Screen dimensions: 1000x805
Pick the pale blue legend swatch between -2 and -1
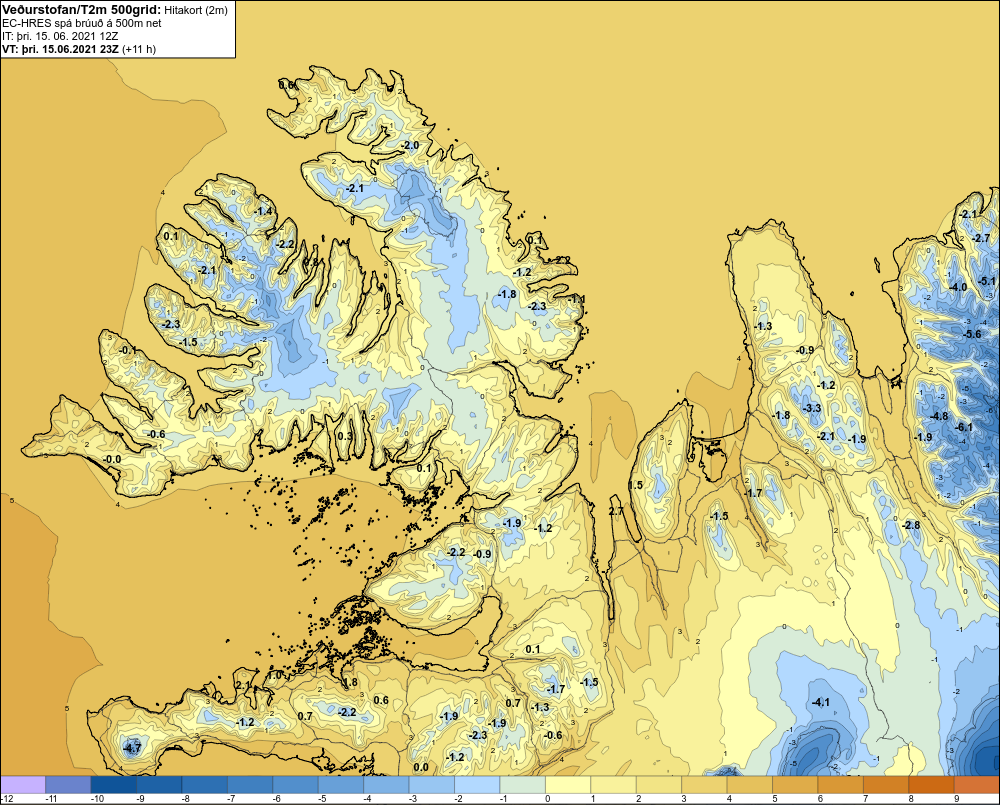point(477,784)
